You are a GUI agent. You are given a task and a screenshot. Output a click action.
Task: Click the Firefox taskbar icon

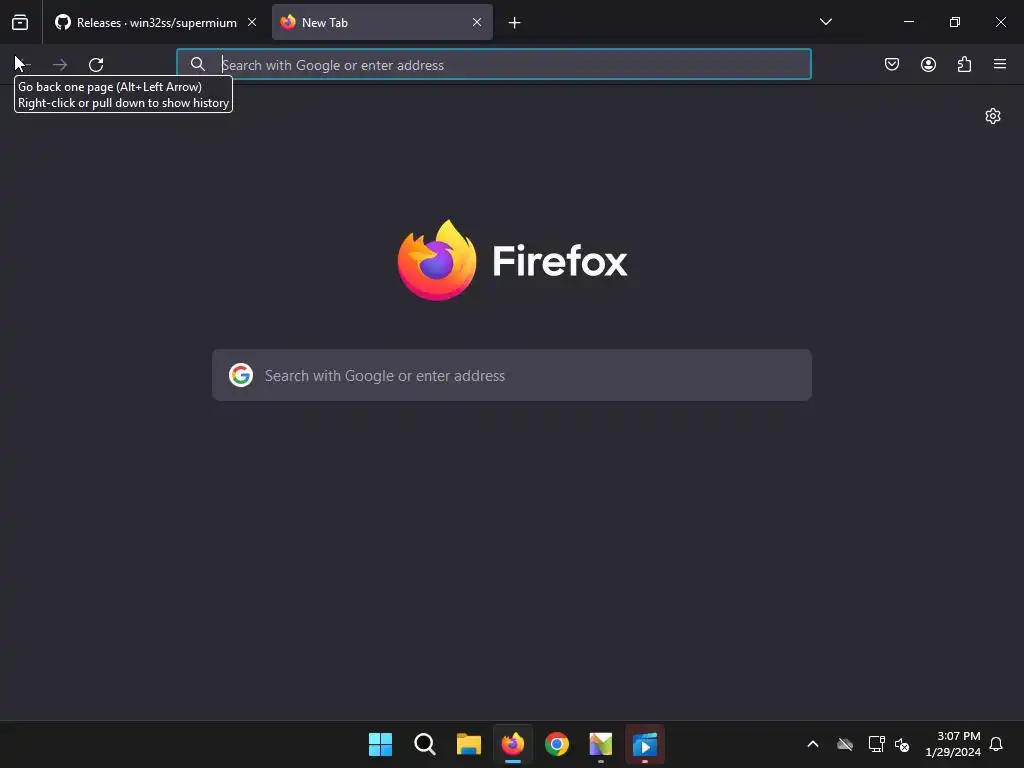(513, 744)
